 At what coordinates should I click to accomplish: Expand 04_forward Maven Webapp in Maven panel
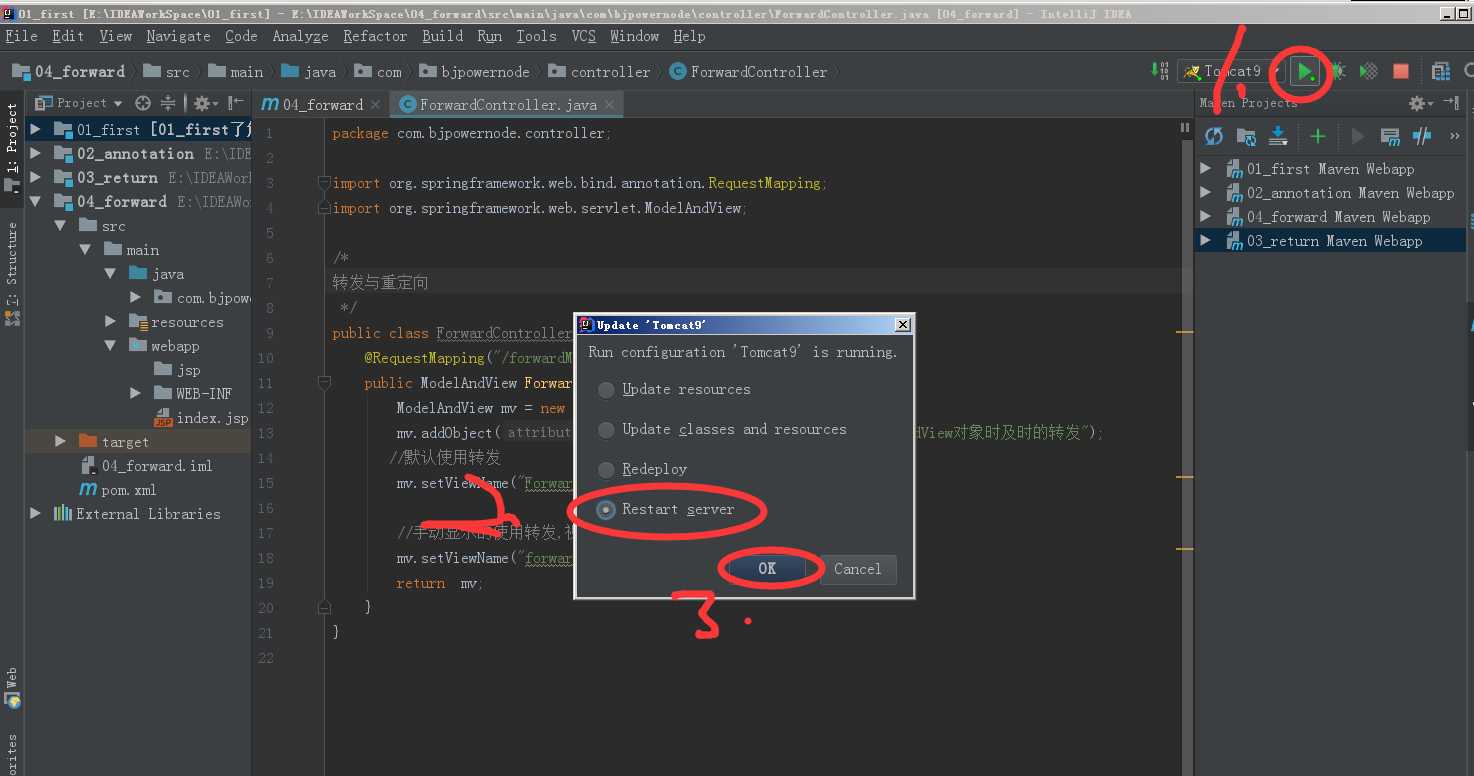(x=1205, y=217)
